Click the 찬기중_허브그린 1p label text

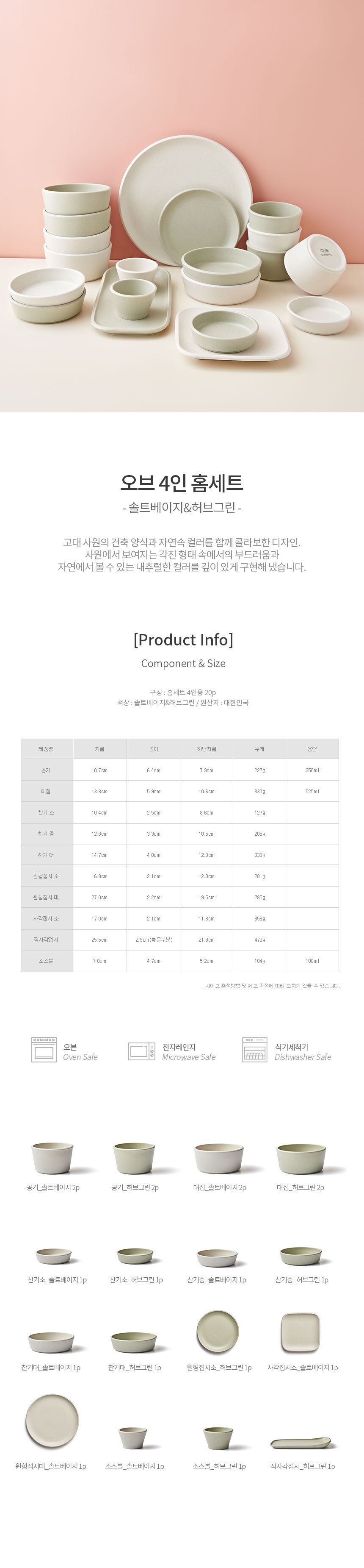301,1280
